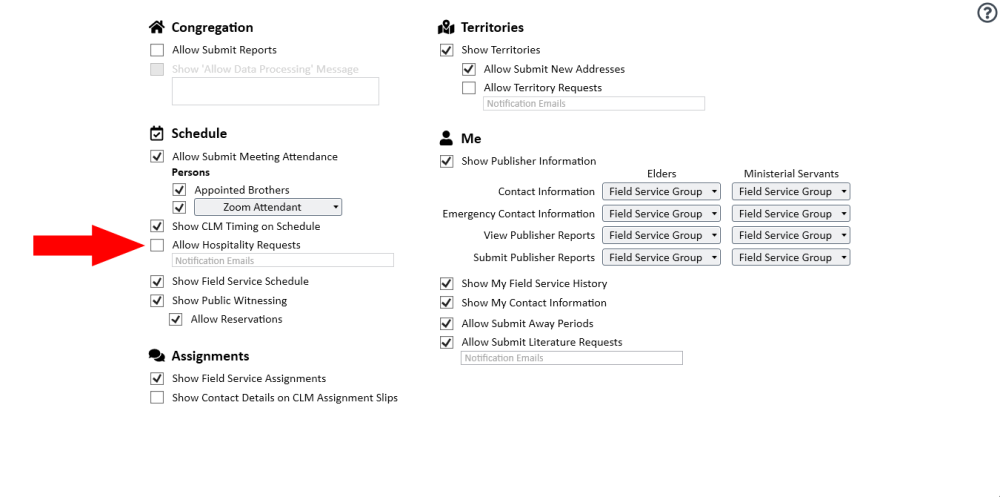
Task: Open Elders Contact Information dropdown
Action: [661, 191]
